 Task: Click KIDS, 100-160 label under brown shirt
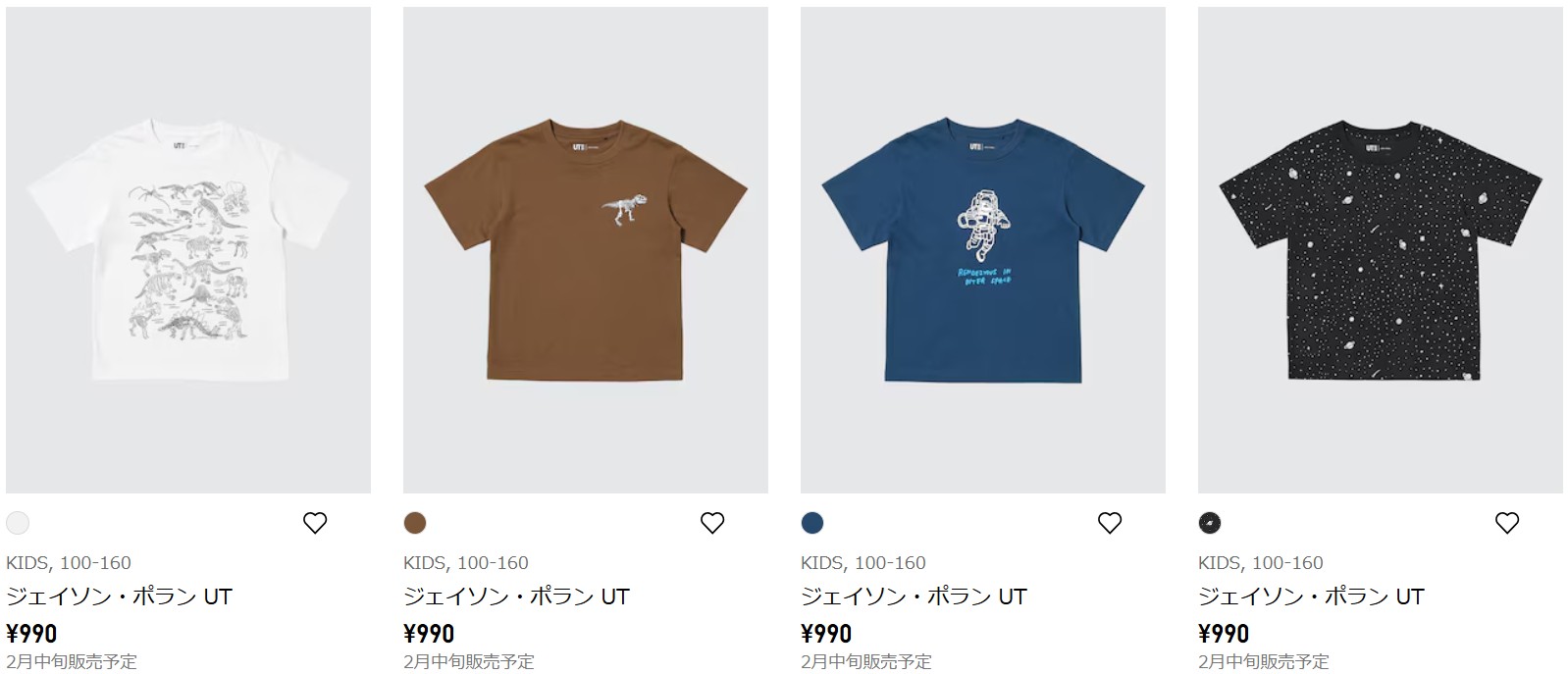(466, 563)
